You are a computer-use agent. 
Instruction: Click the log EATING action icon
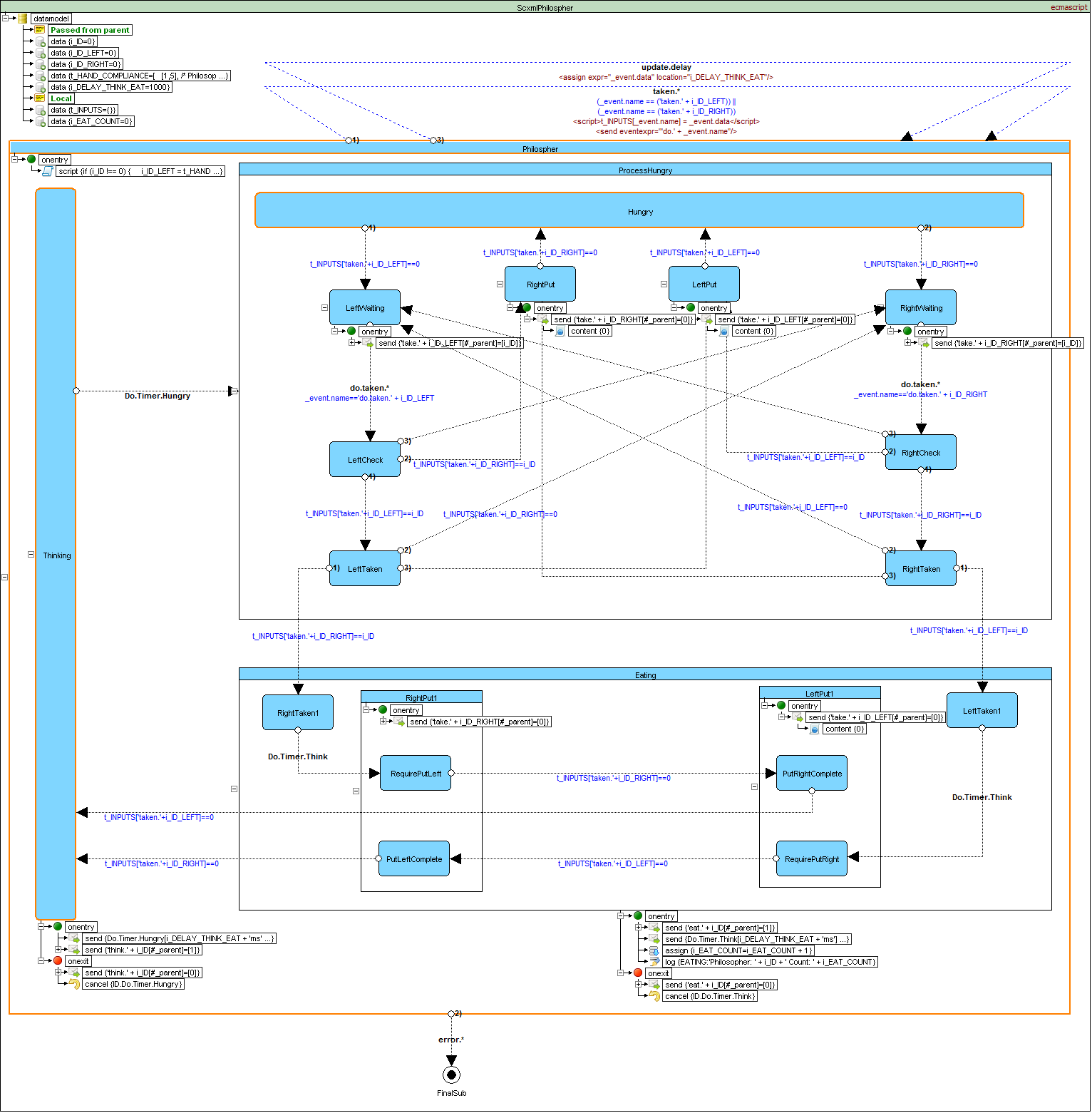654,962
